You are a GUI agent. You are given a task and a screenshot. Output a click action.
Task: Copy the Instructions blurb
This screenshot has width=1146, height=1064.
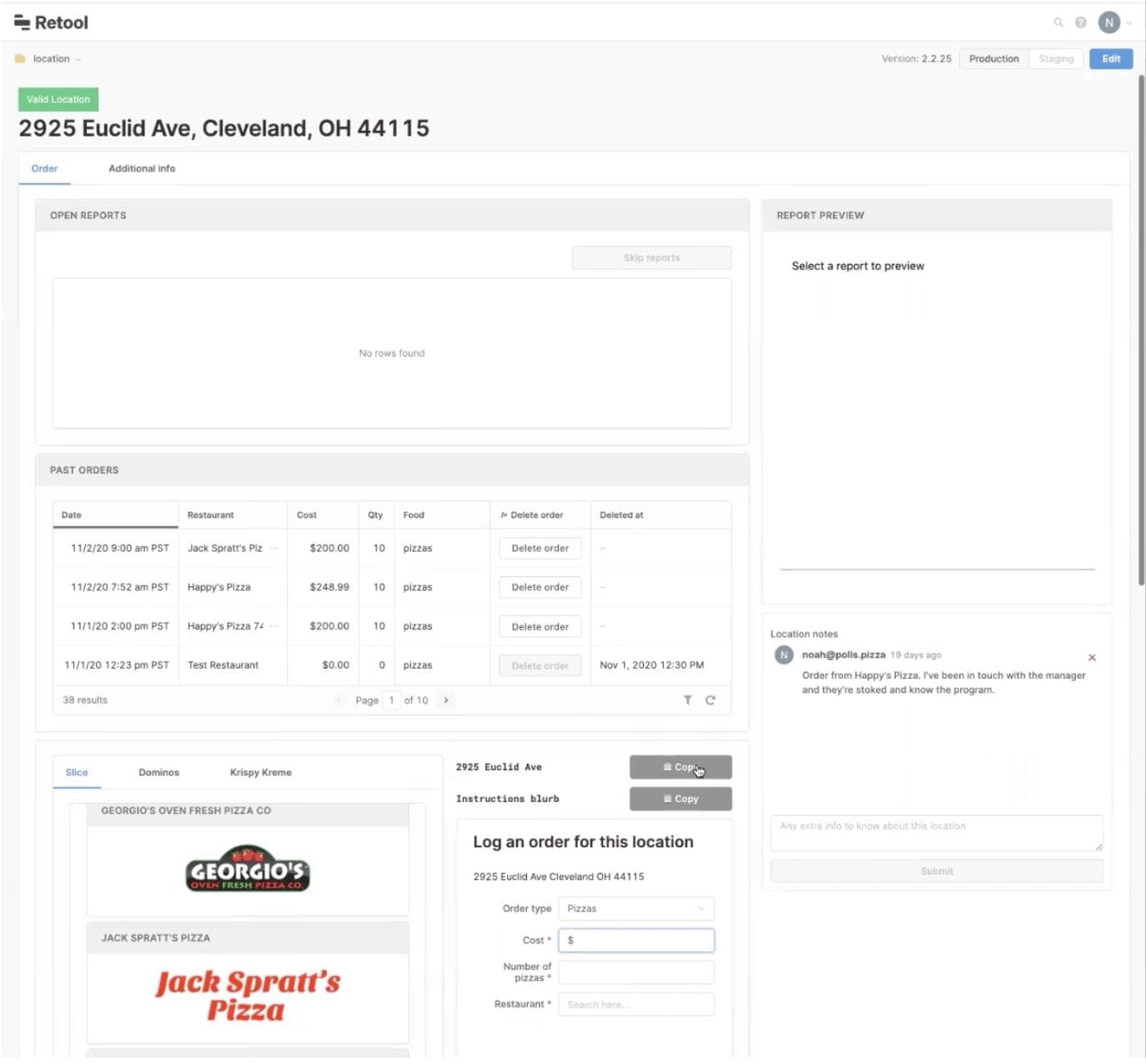pos(681,799)
